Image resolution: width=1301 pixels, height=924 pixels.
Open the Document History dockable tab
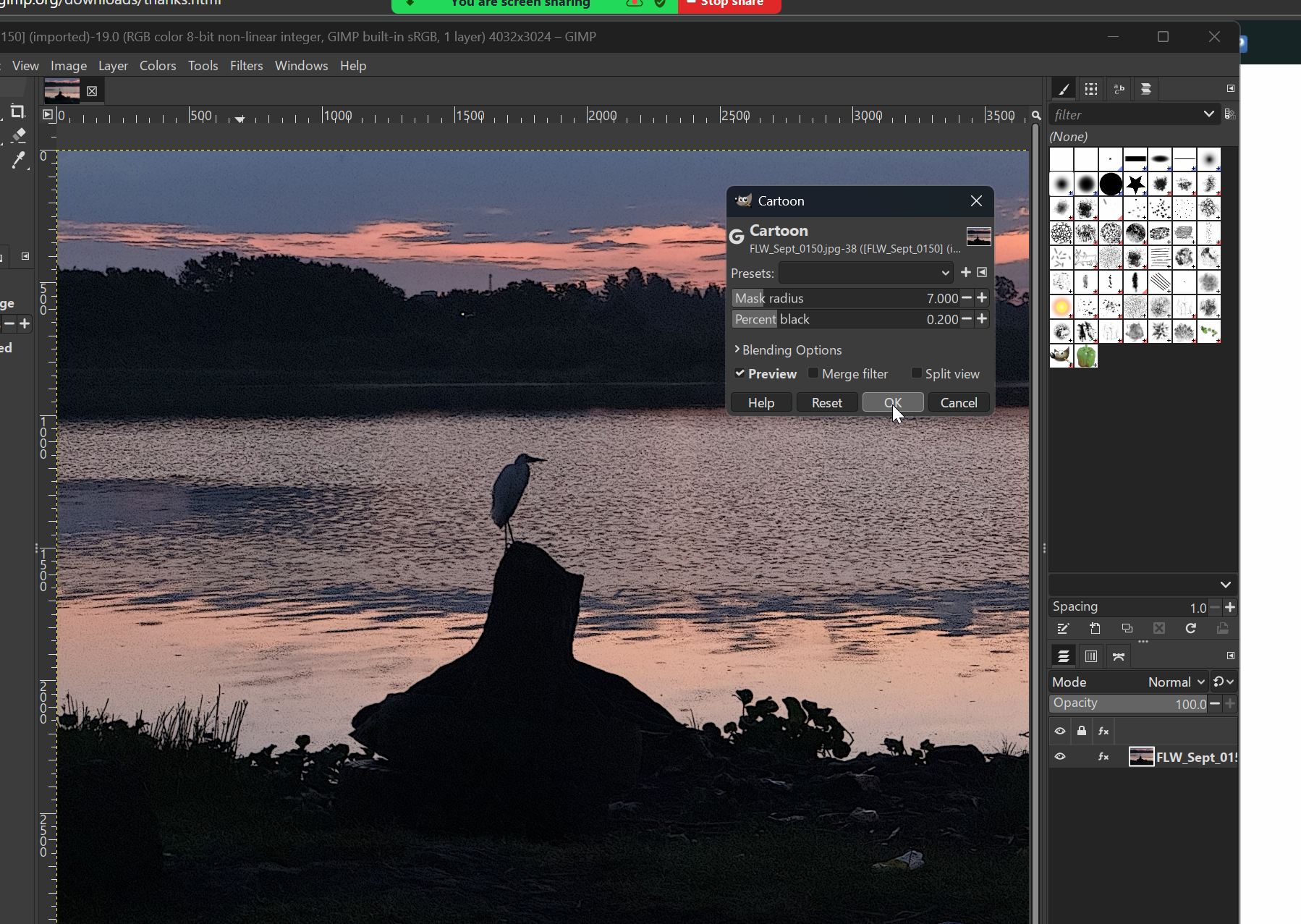(1146, 89)
